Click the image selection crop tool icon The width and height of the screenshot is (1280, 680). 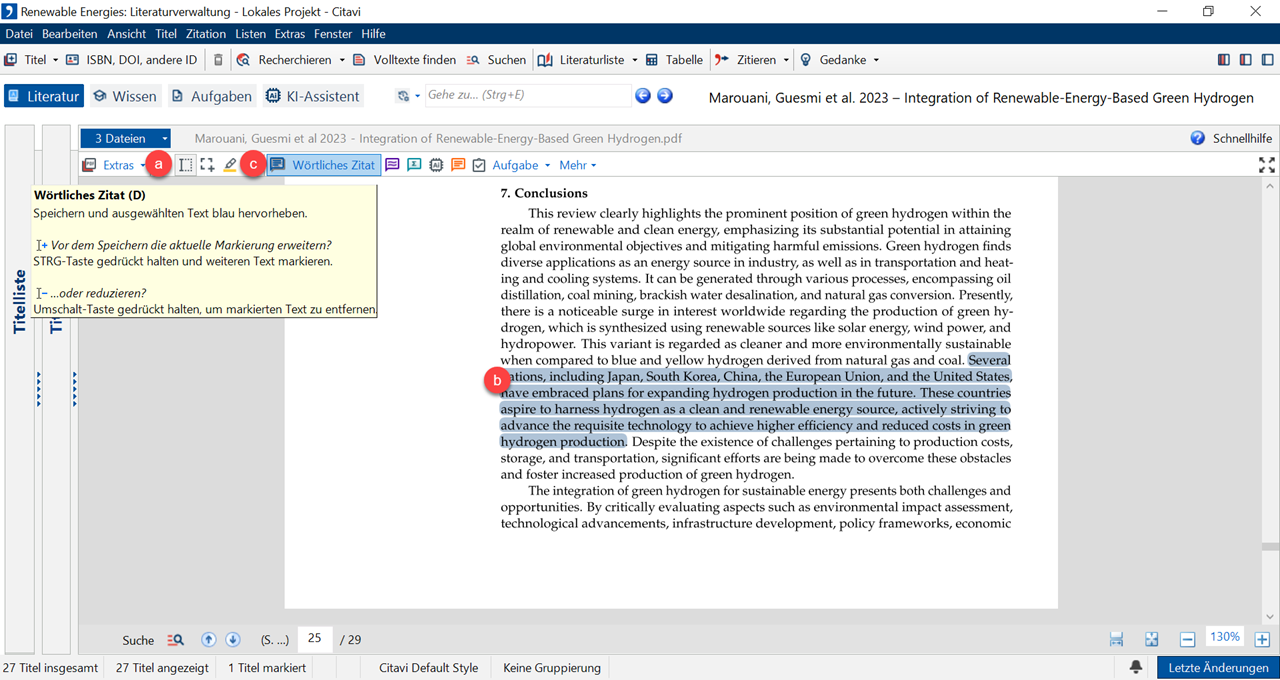pos(207,165)
